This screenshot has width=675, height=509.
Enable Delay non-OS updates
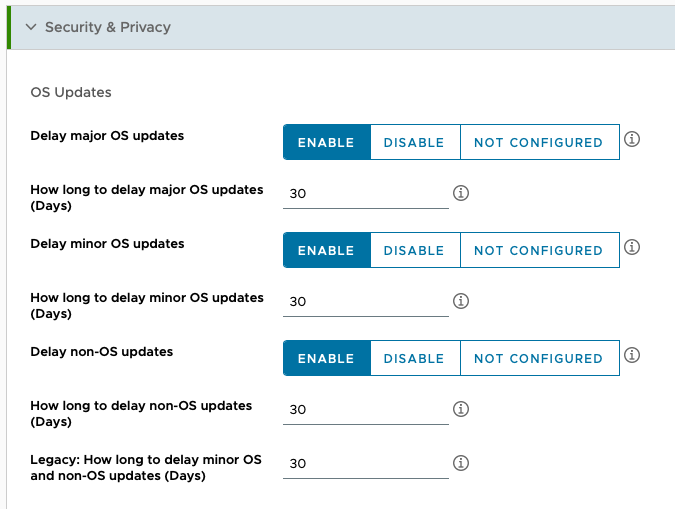tap(326, 358)
